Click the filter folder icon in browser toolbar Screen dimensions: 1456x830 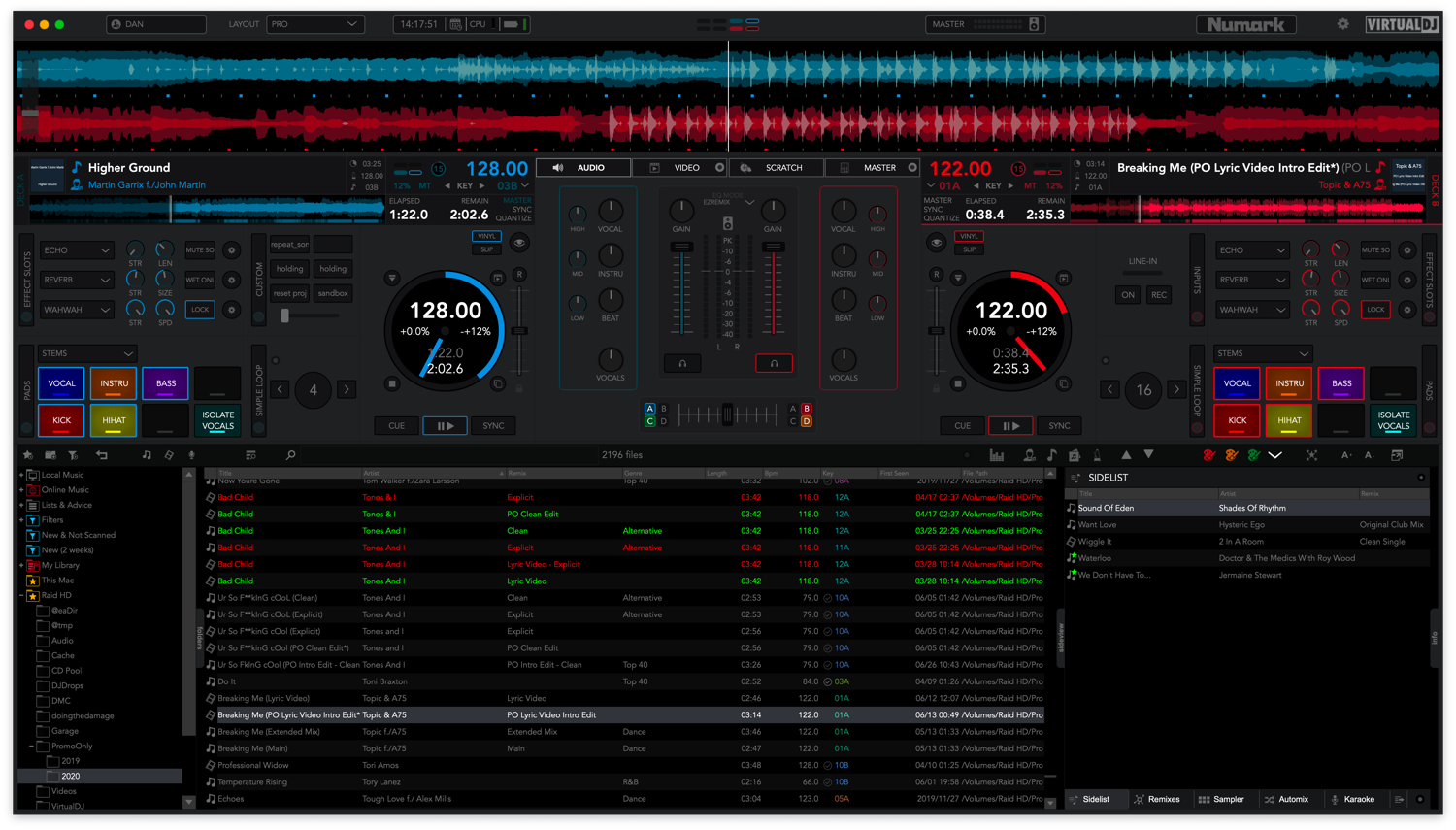point(73,455)
